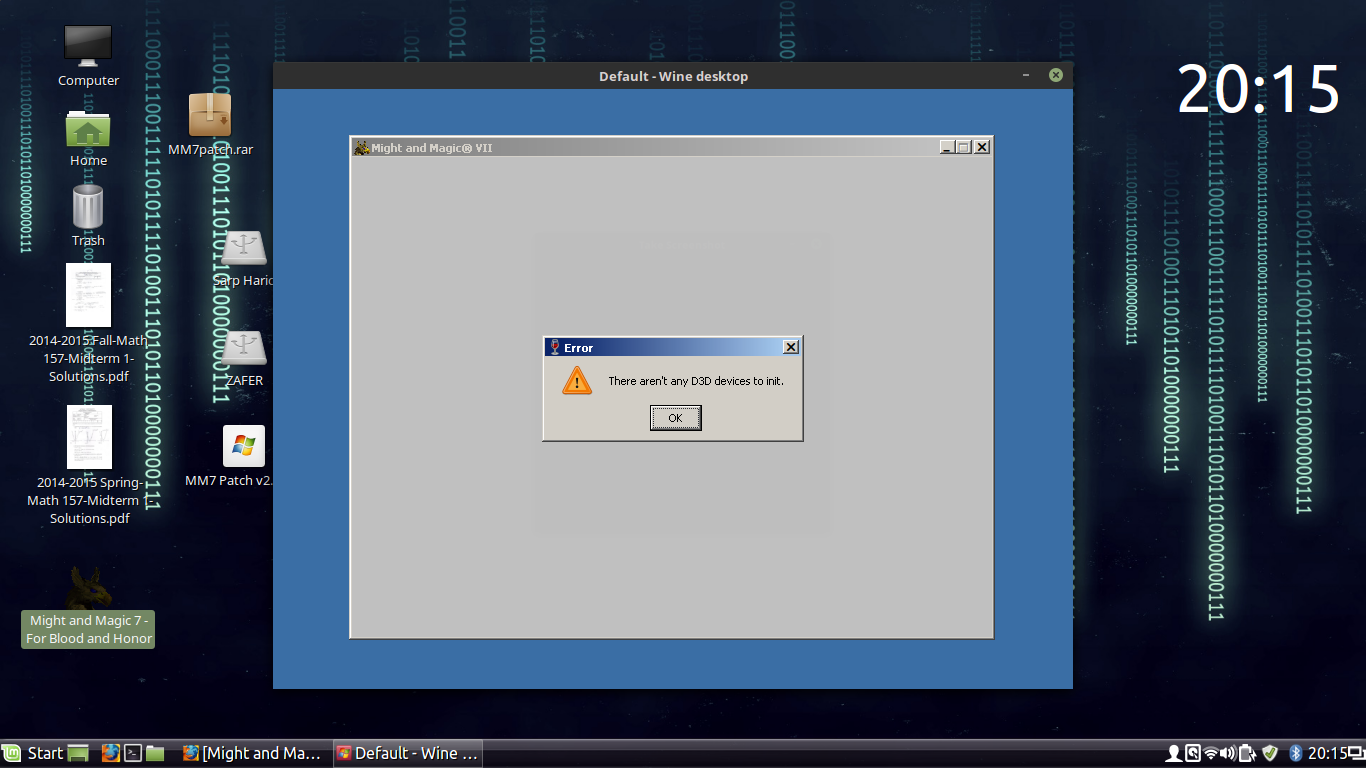The height and width of the screenshot is (768, 1366).
Task: Select the Might and Magic 7 desktop shortcut icon
Action: coord(88,587)
